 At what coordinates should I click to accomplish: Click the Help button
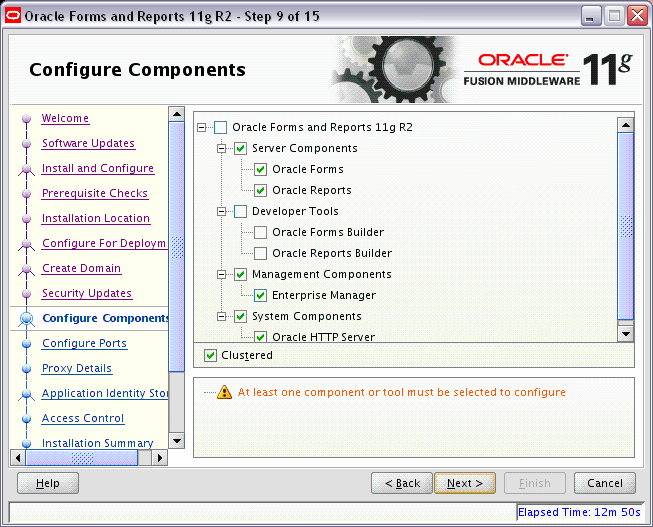(x=48, y=483)
